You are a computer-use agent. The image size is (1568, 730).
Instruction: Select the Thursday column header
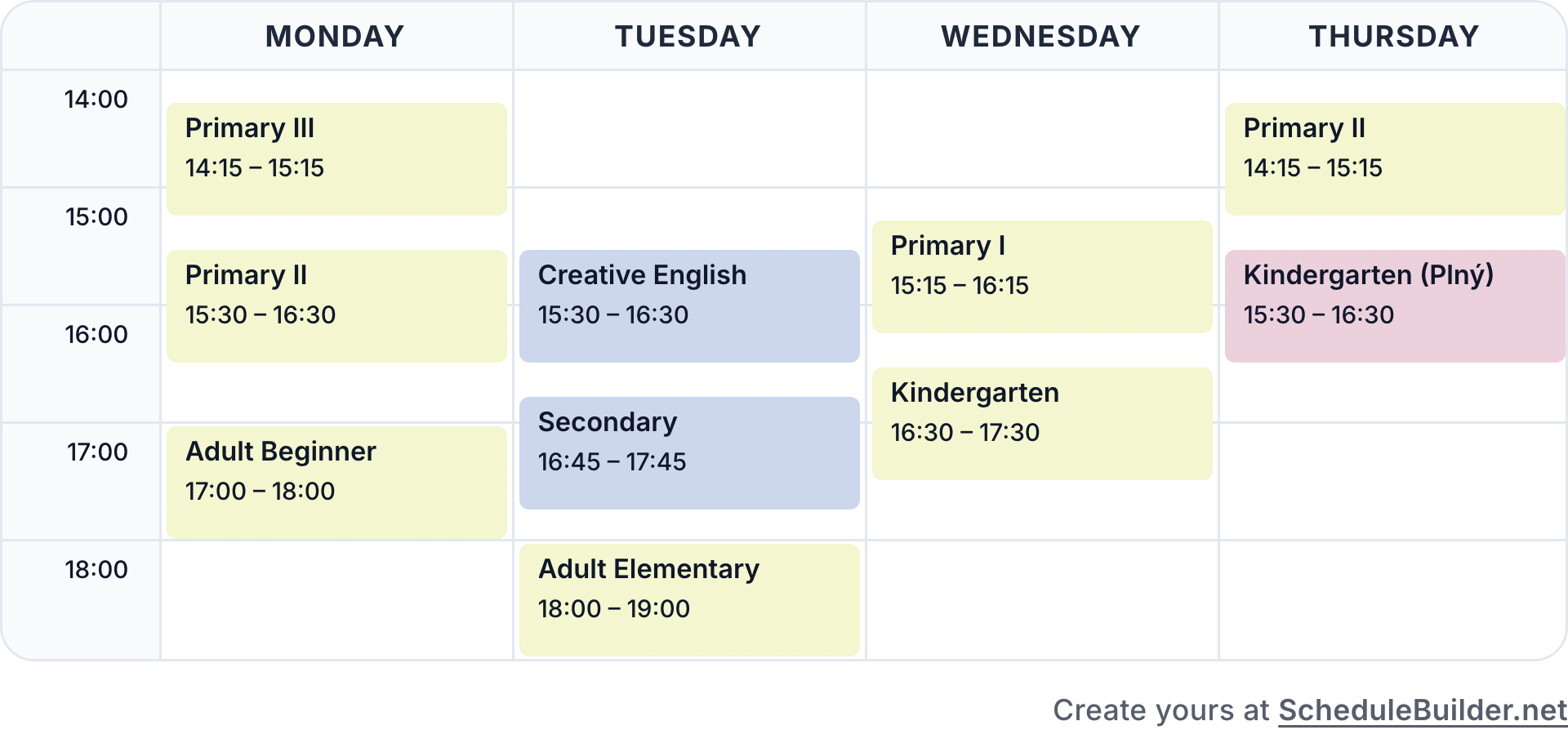coord(1393,36)
